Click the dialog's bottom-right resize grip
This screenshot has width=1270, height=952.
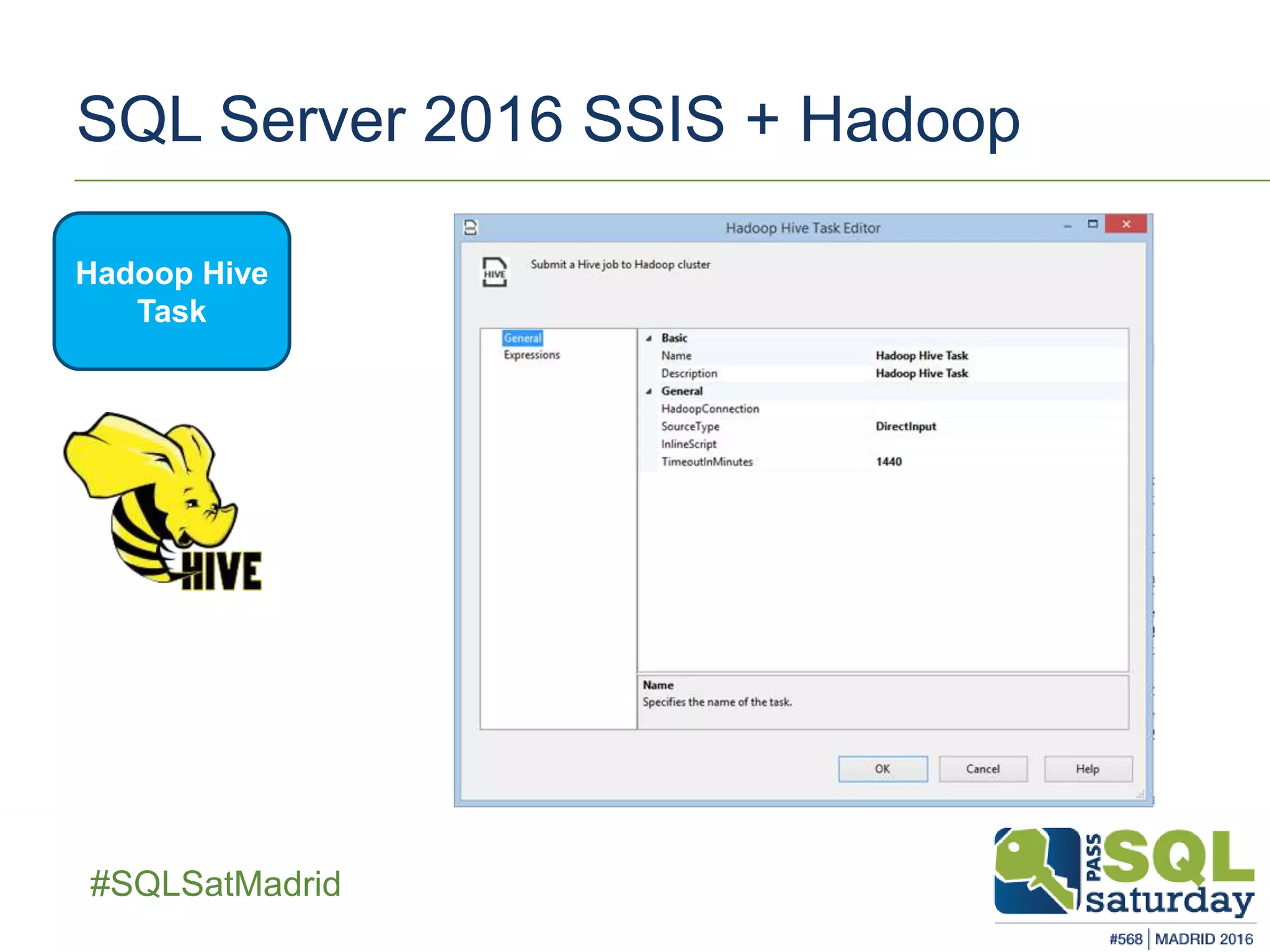click(x=1140, y=795)
